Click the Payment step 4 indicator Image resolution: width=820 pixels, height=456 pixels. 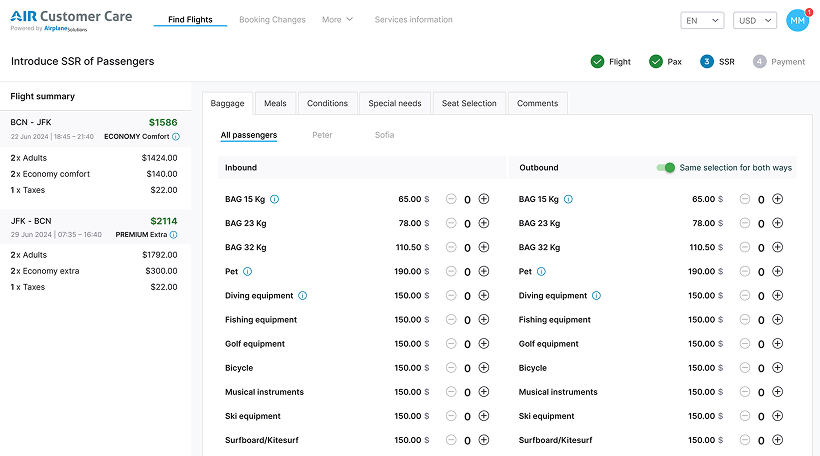pyautogui.click(x=779, y=62)
